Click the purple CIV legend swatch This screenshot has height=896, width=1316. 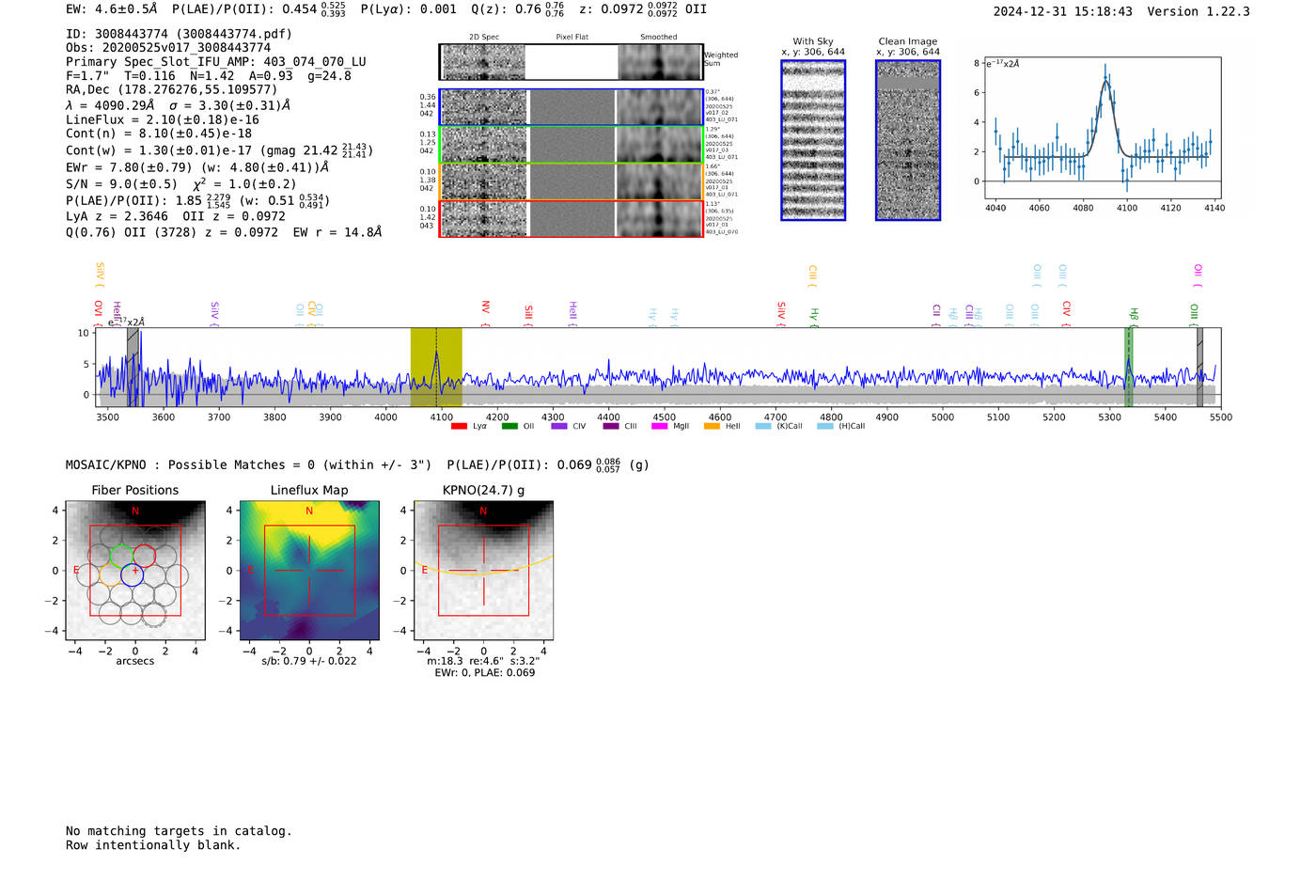pos(559,426)
